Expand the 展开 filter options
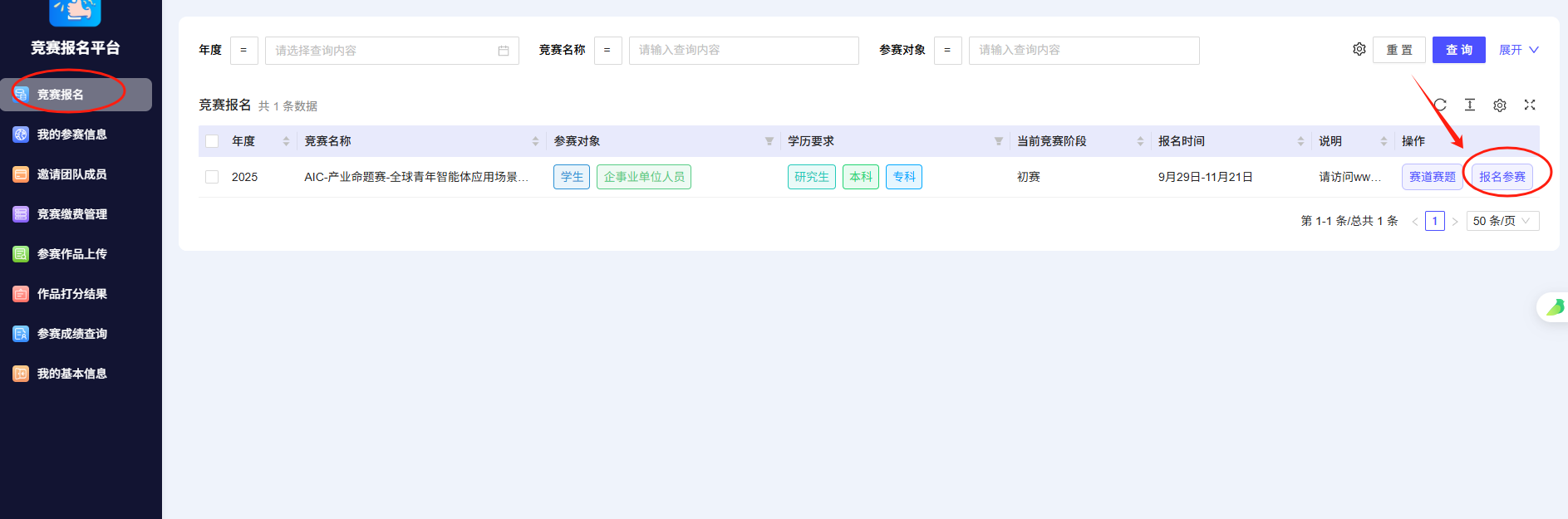 point(1518,50)
